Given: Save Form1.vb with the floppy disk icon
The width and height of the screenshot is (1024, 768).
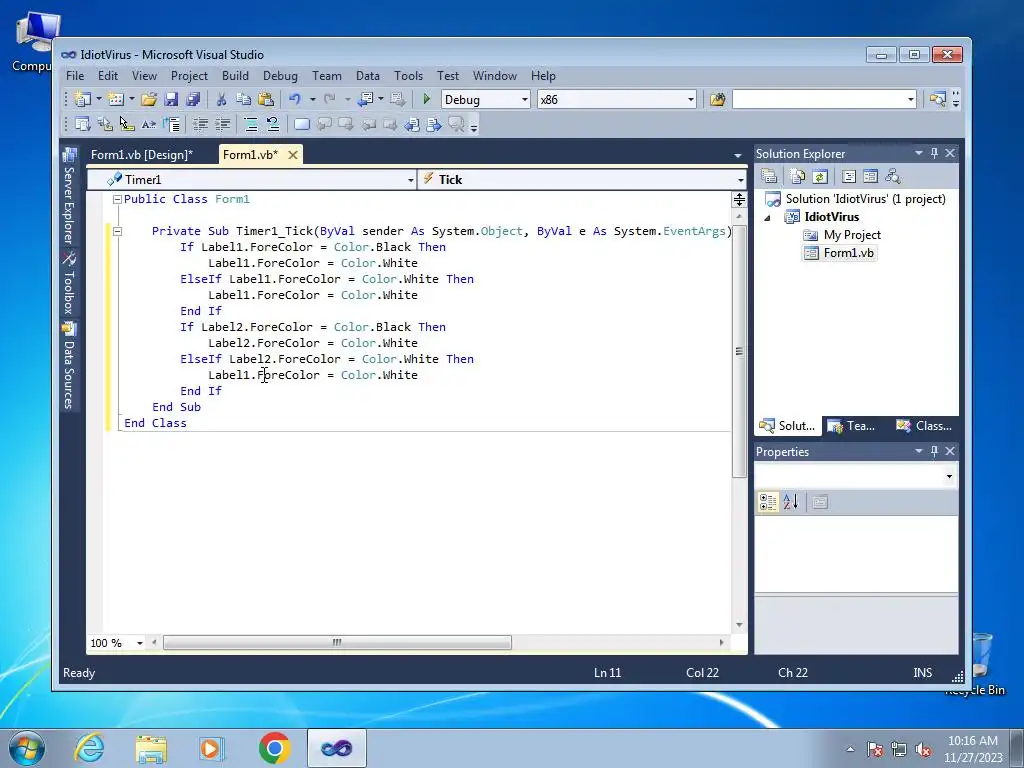Looking at the screenshot, I should 171,99.
